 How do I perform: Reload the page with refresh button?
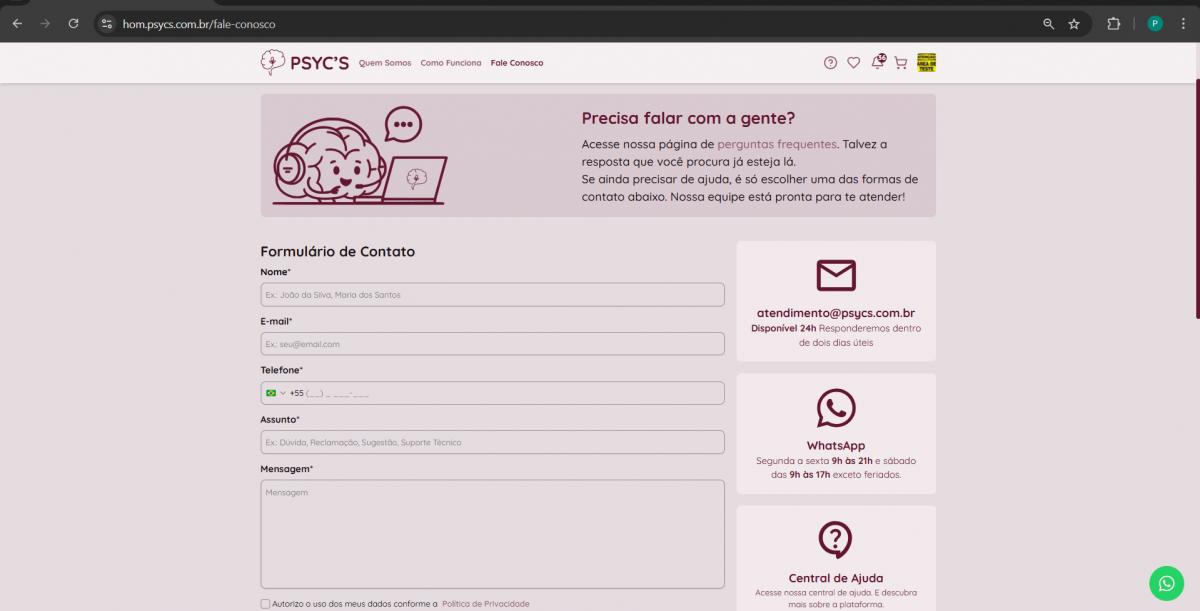[73, 23]
